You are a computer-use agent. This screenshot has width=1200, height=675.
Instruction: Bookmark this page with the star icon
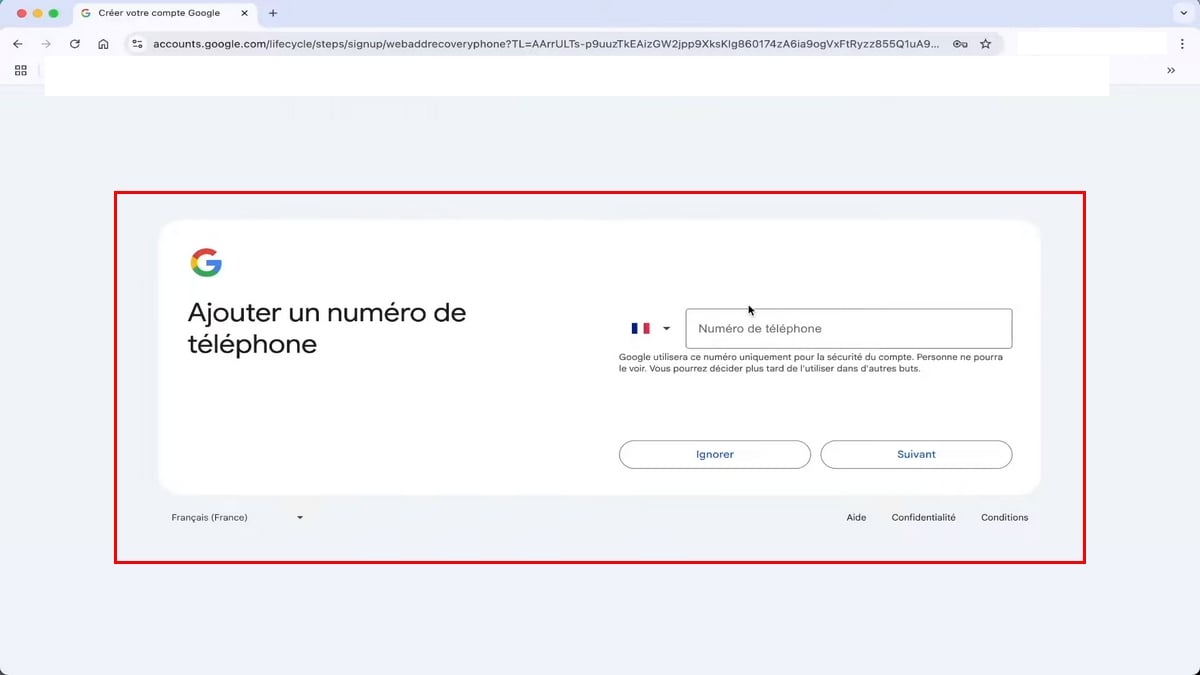tap(985, 44)
